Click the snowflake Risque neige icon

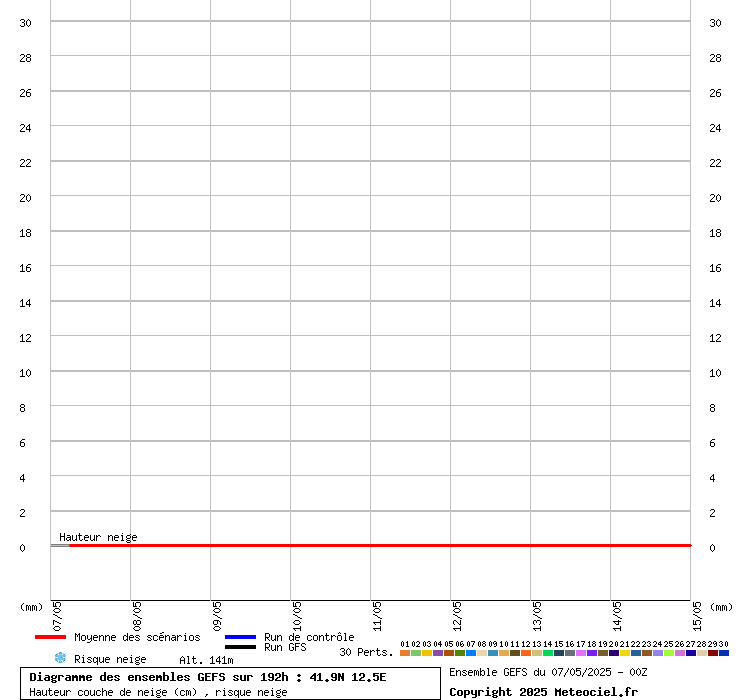[60, 658]
